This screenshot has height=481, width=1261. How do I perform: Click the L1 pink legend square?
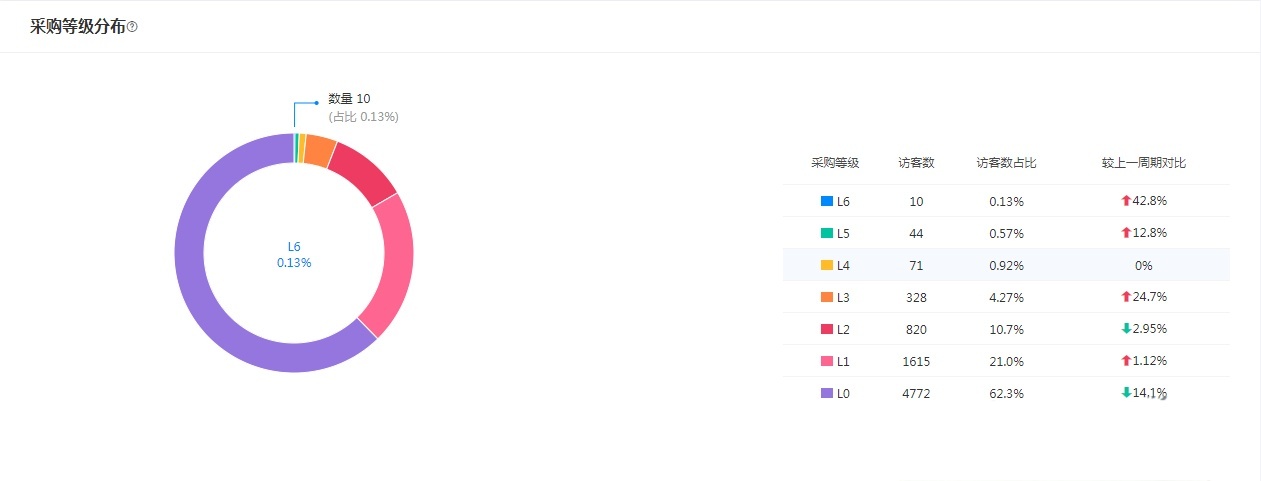tap(826, 361)
